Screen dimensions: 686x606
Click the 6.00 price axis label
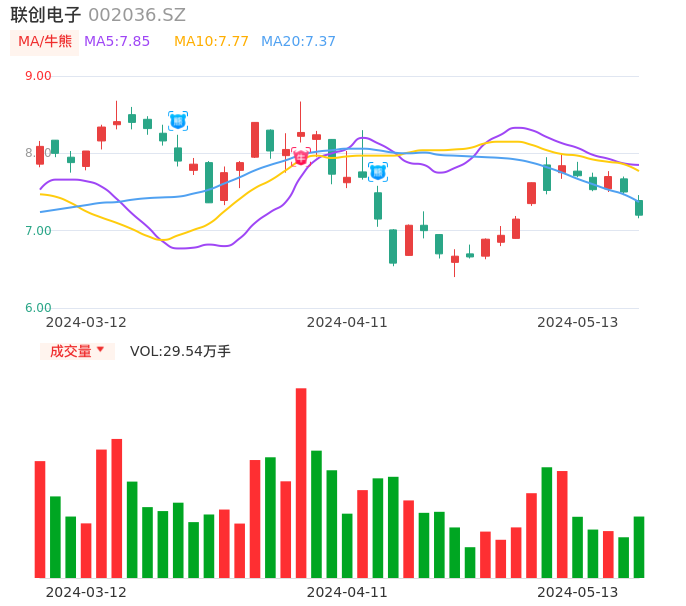point(38,308)
